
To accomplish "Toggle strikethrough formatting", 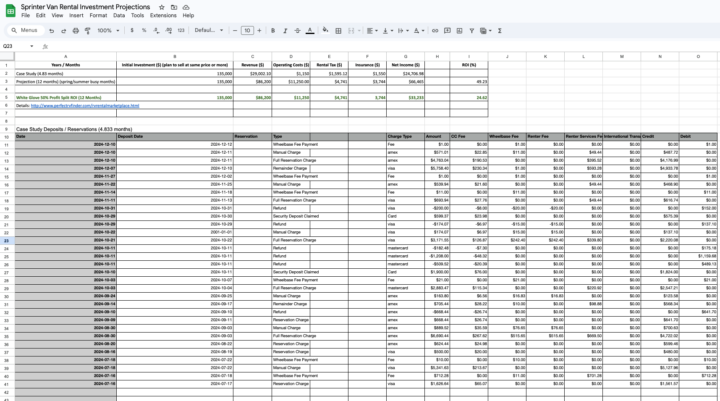I will coord(297,30).
